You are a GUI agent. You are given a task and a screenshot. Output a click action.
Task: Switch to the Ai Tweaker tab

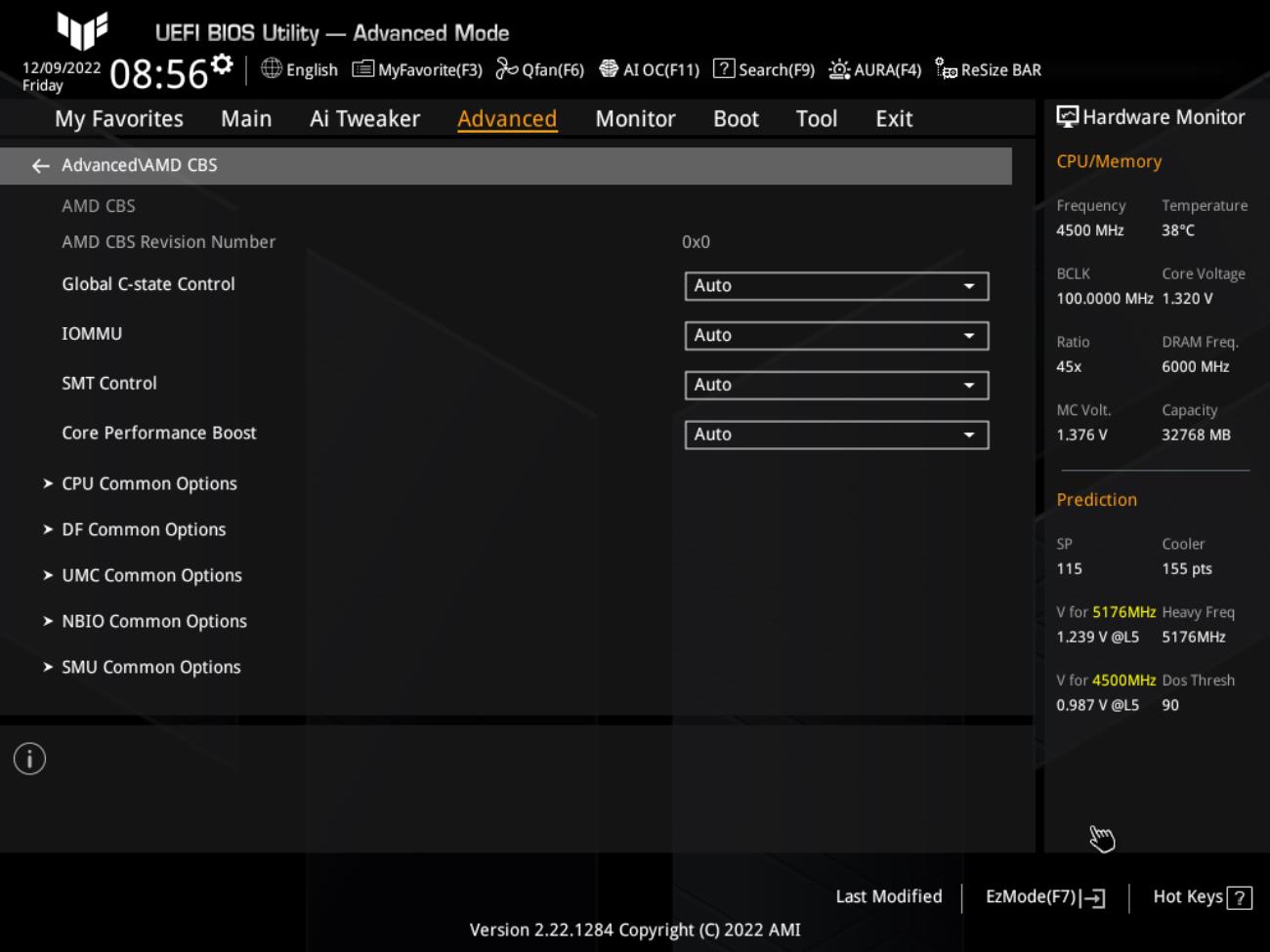click(x=364, y=119)
